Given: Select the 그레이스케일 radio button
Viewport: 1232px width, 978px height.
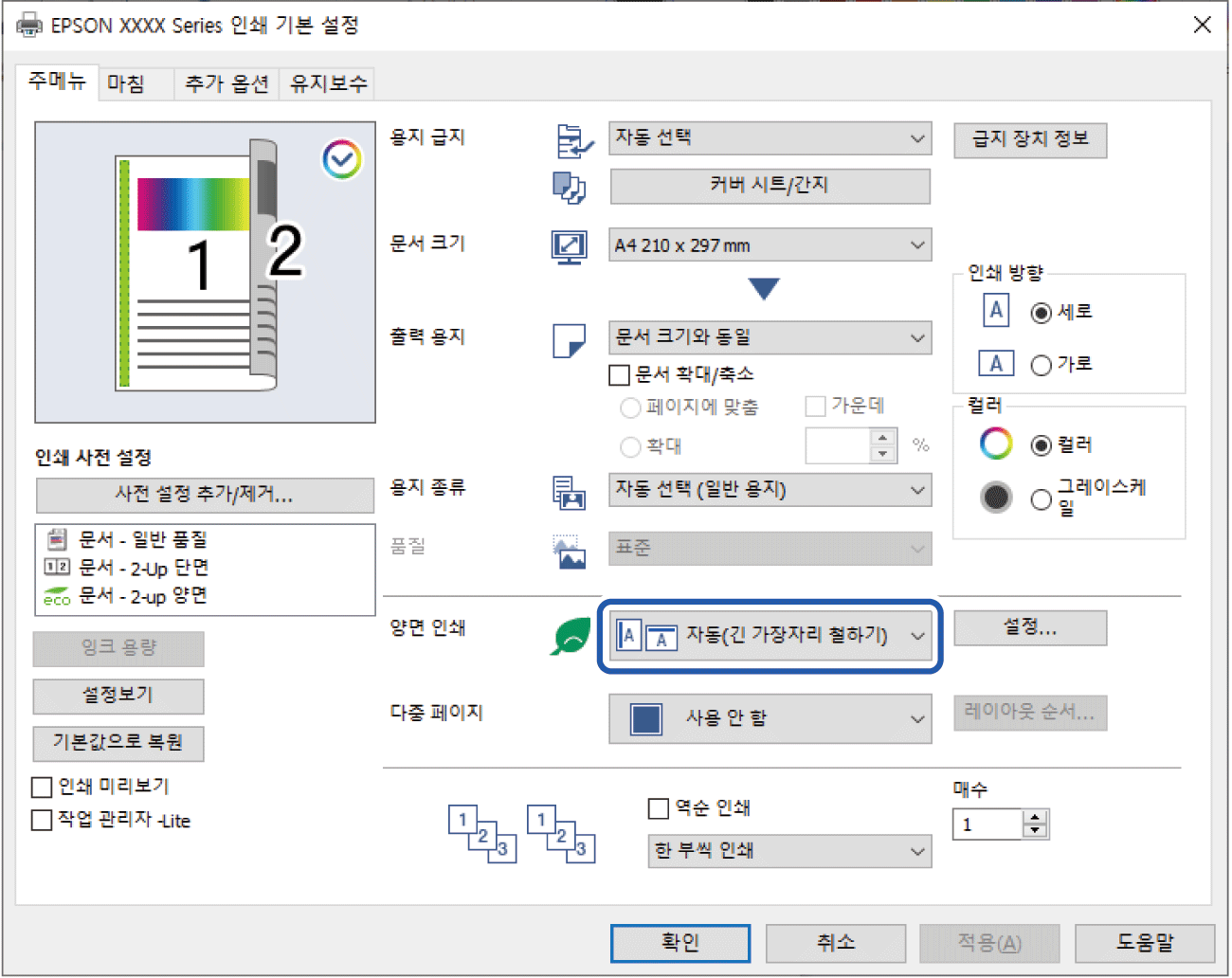Looking at the screenshot, I should 1041,499.
